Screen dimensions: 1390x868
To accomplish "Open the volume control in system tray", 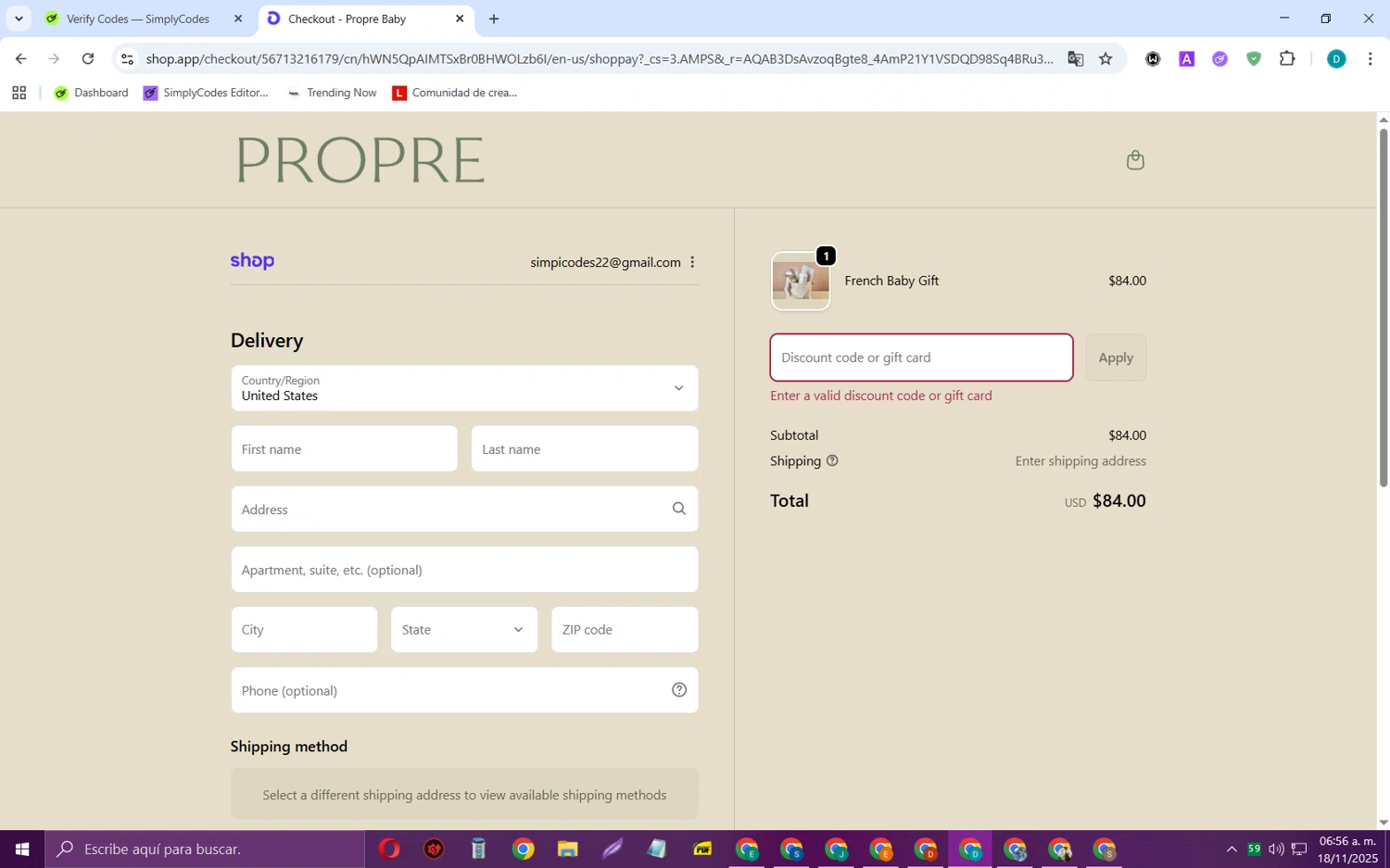I will (1276, 849).
